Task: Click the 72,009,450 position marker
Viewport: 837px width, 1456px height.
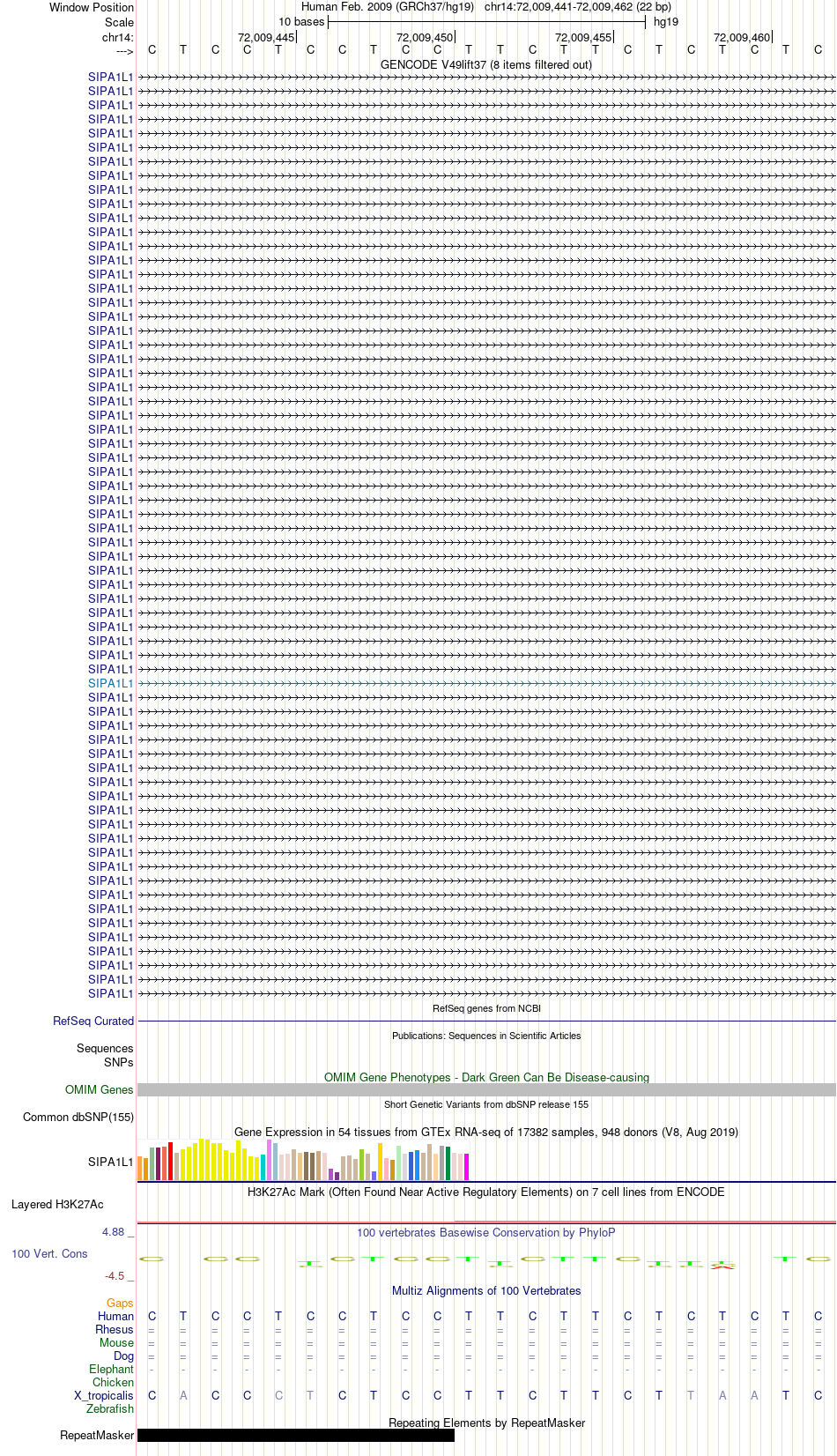Action: coord(425,37)
